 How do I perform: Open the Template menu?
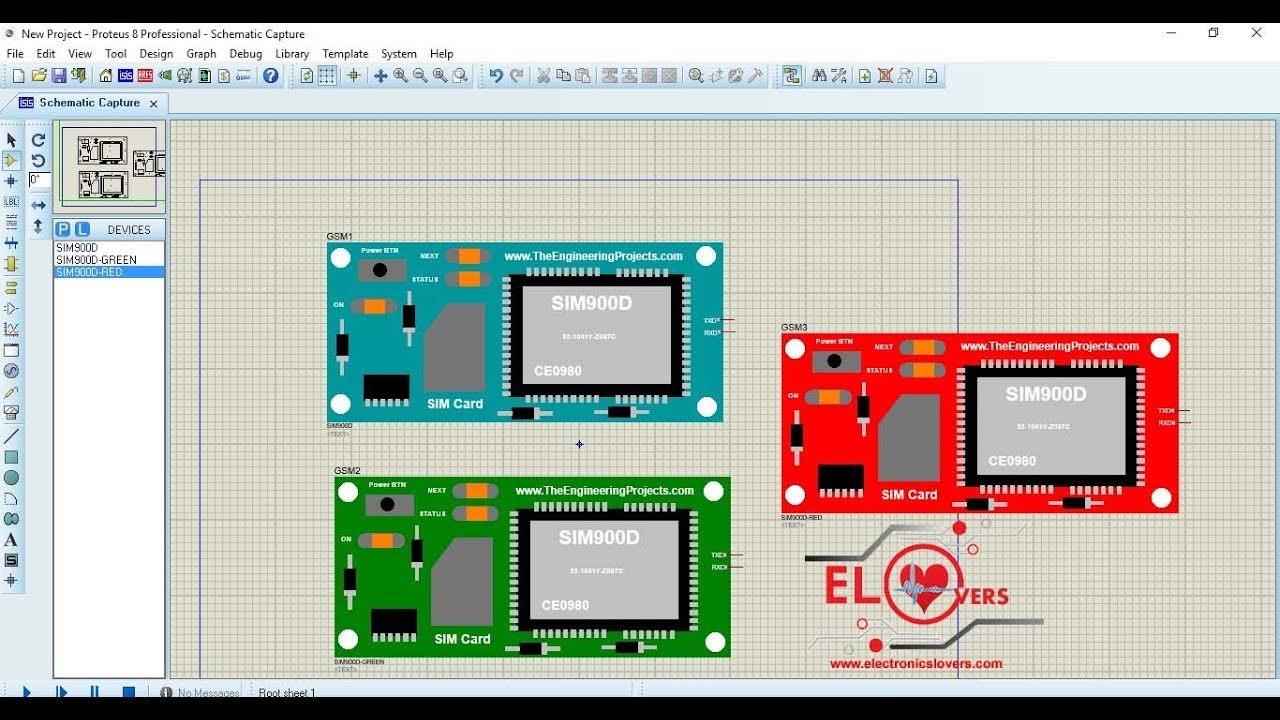(x=345, y=54)
